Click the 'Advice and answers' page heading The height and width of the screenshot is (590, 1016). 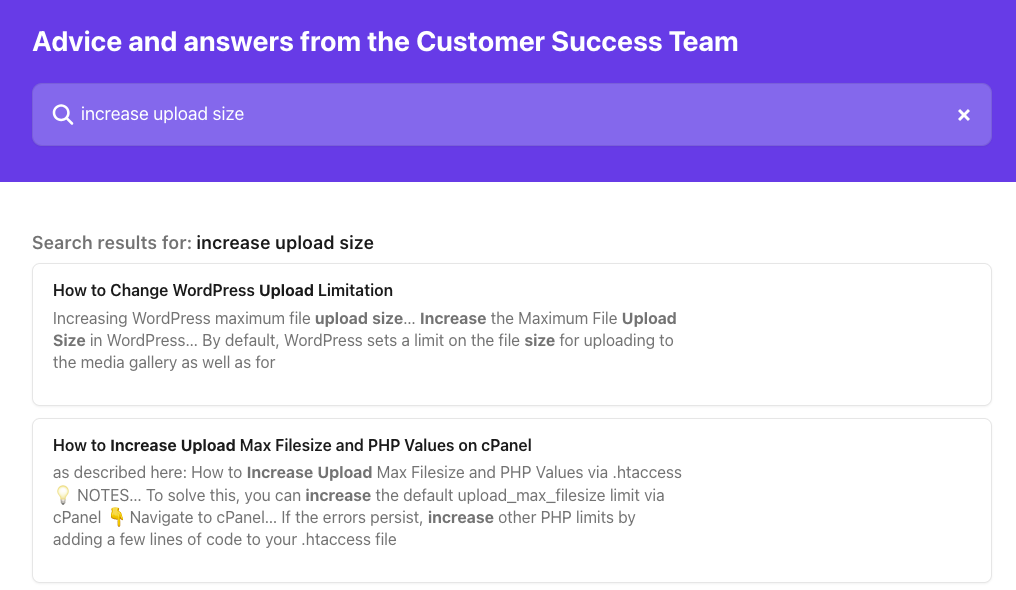click(385, 42)
